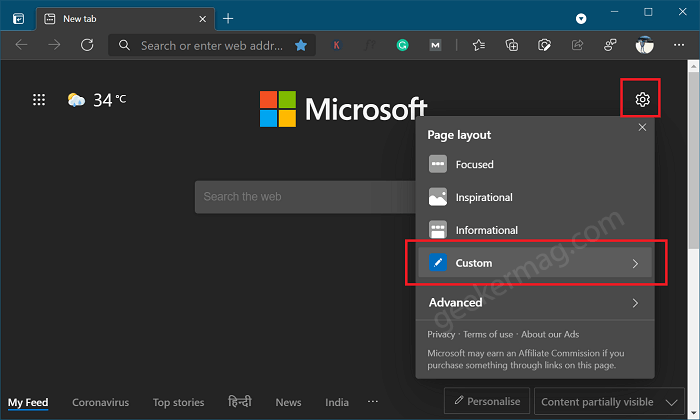Image resolution: width=700 pixels, height=420 pixels.
Task: Open the profile avatar
Action: 644,45
